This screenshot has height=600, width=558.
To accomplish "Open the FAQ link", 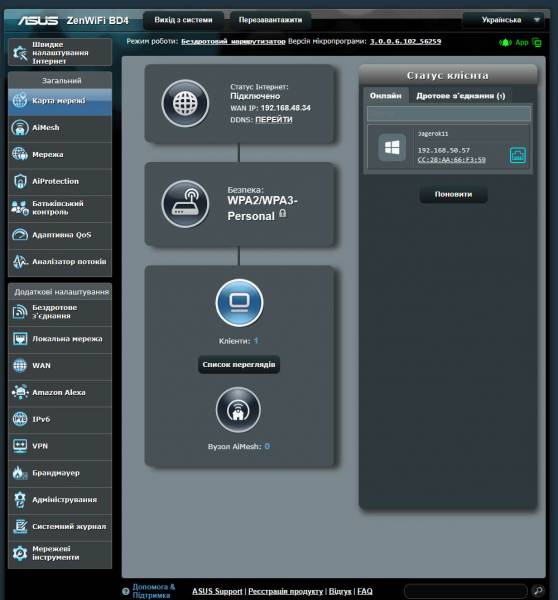I will [x=365, y=591].
